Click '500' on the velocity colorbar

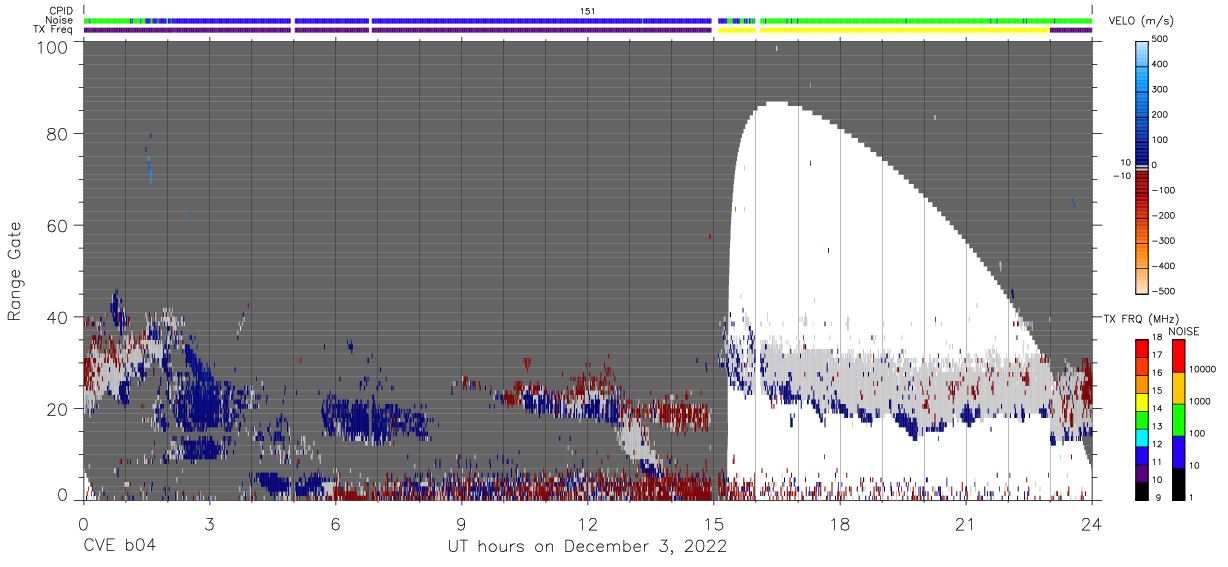click(1160, 39)
